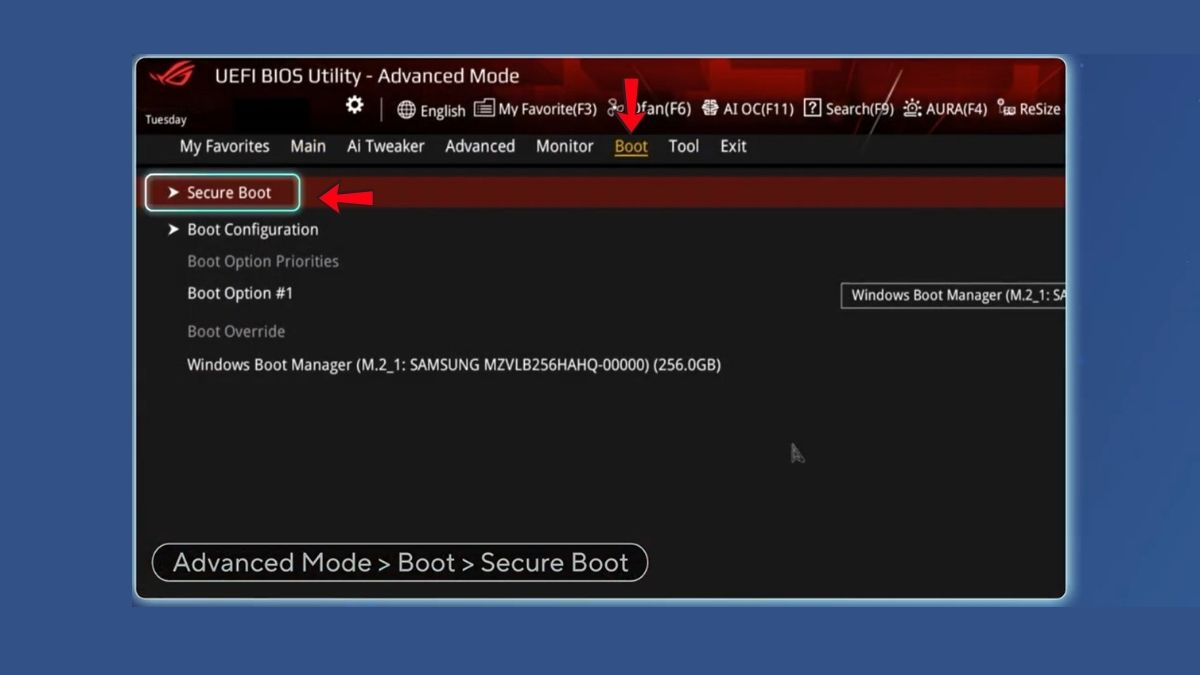Click the globe language icon
The height and width of the screenshot is (675, 1200).
pyautogui.click(x=406, y=110)
